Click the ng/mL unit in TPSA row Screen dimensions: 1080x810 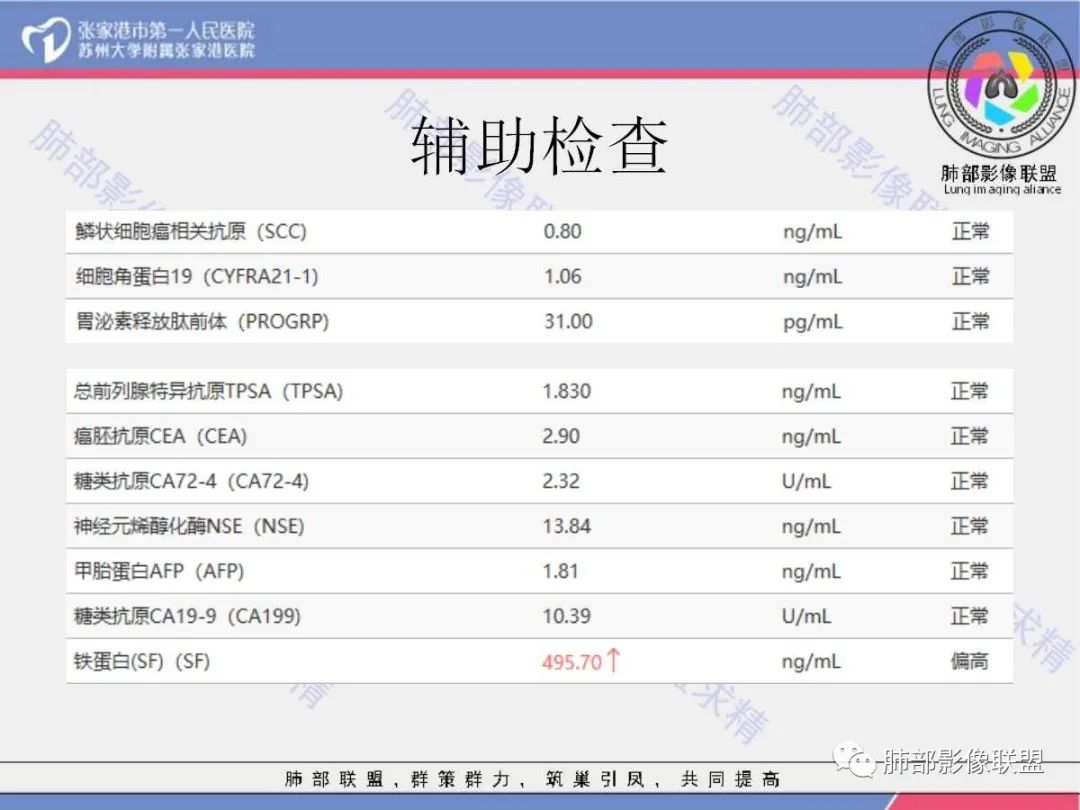pos(811,392)
